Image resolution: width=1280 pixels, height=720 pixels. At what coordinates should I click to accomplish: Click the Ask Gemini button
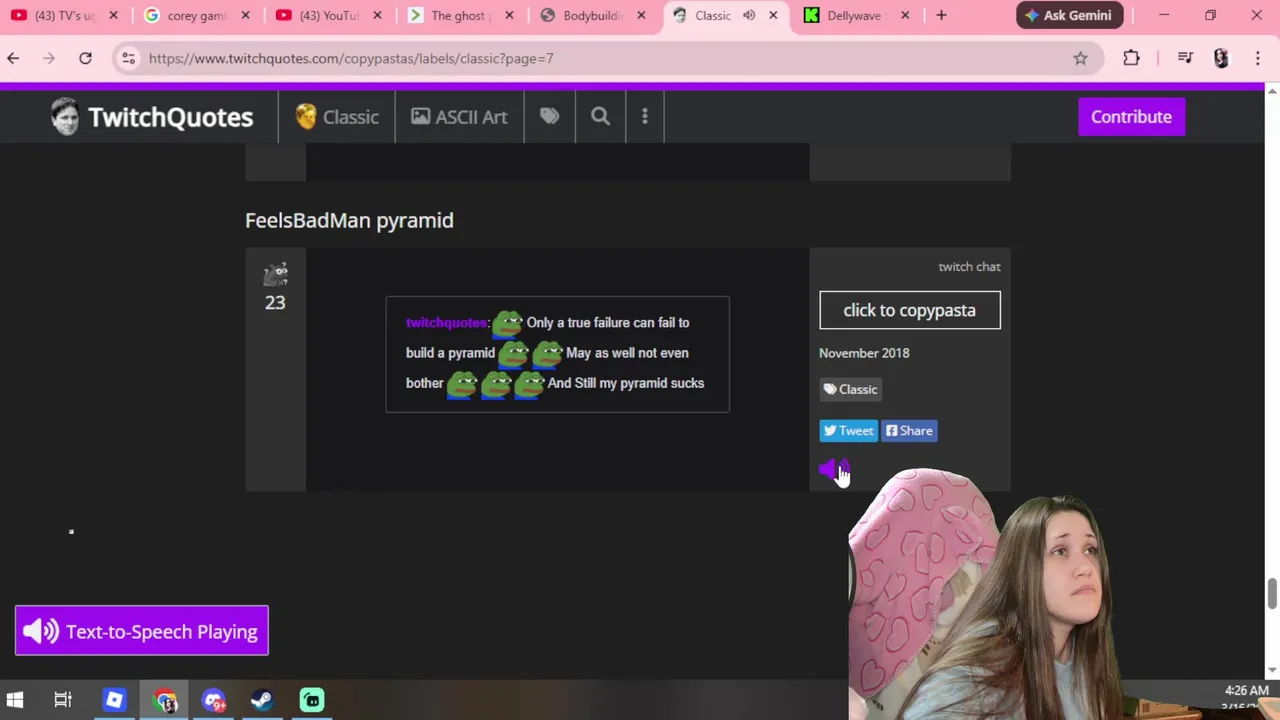pos(1069,15)
